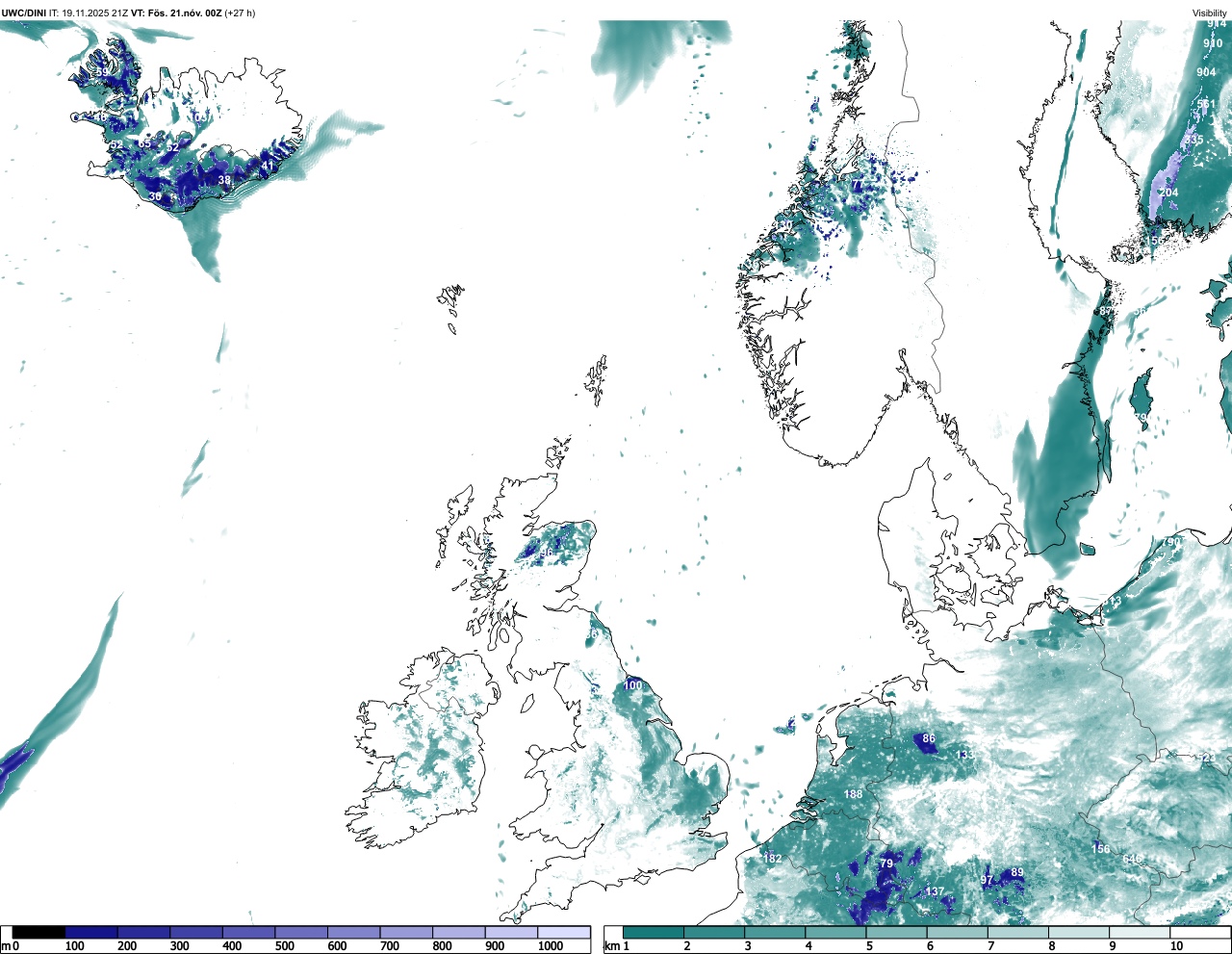1232x954 pixels.
Task: Click the '910' value over Finland
Action: pyautogui.click(x=1213, y=43)
